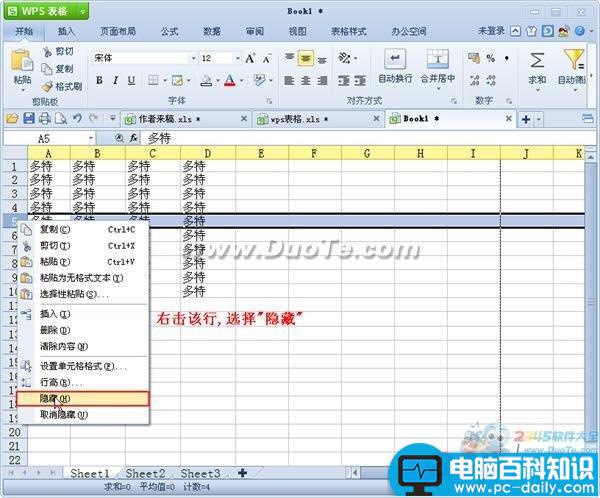Click the AutoFilter funnel icon
Image resolution: width=600 pixels, height=498 pixels.
click(x=573, y=59)
